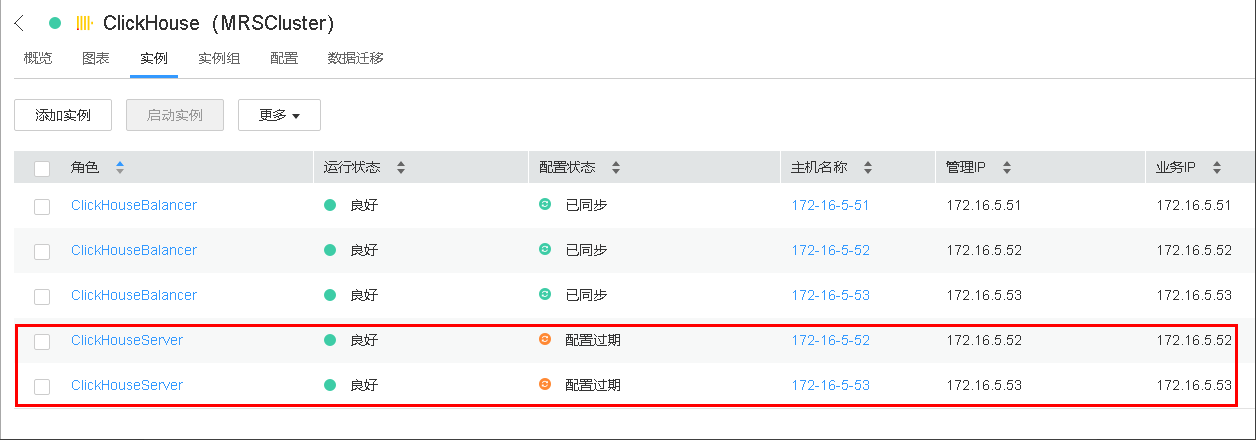1256x440 pixels.
Task: Open the last ClickHouseServer role link
Action: (x=127, y=385)
